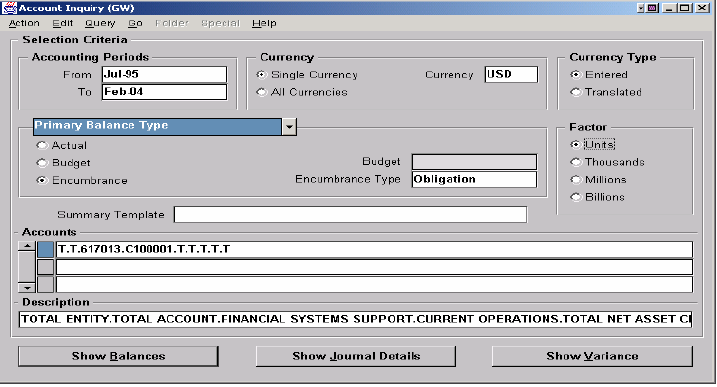The width and height of the screenshot is (717, 387).
Task: Click the Accounts scroll up arrow
Action: pyautogui.click(x=27, y=246)
